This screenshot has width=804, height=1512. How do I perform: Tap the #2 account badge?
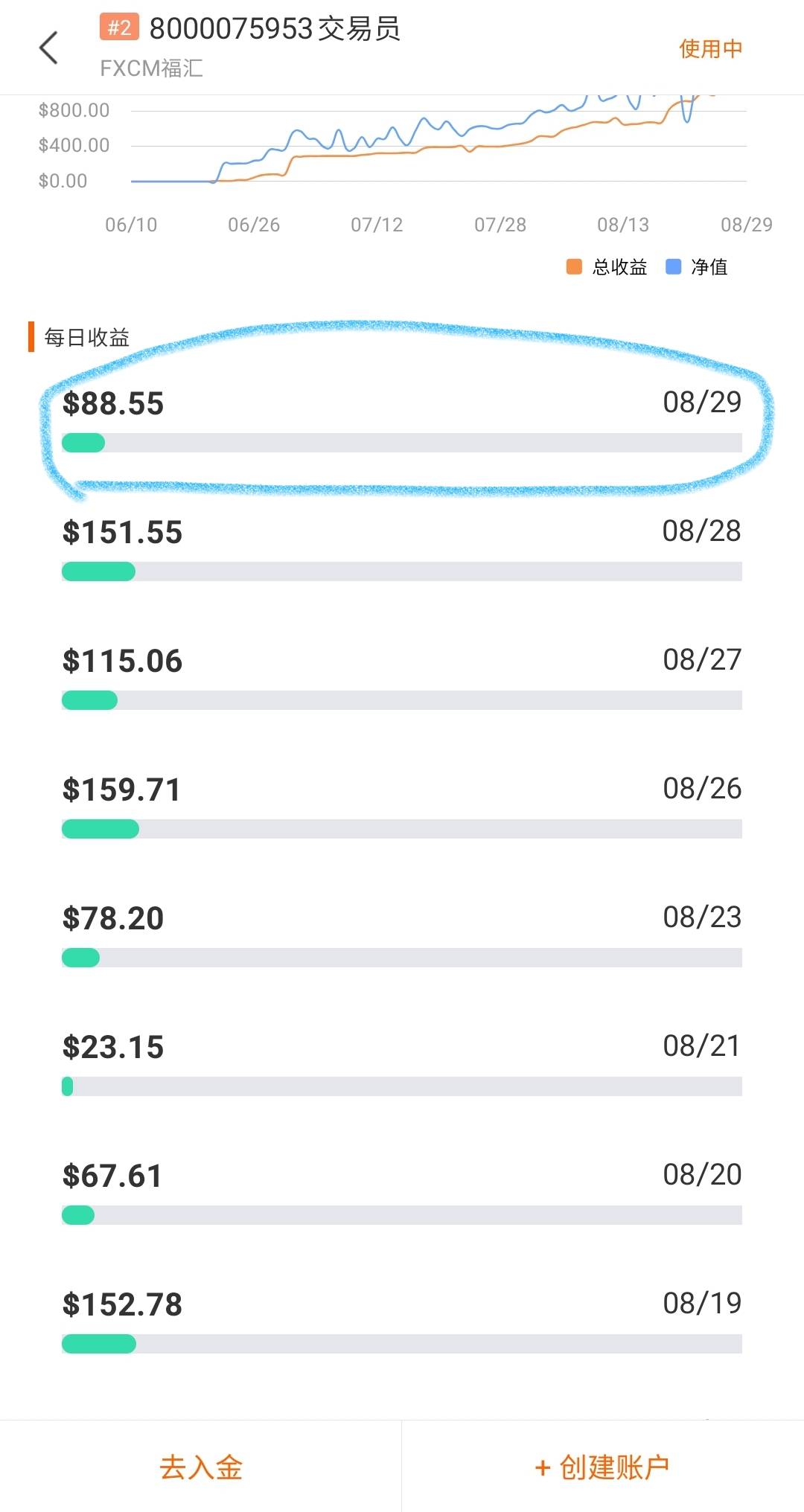[x=119, y=28]
